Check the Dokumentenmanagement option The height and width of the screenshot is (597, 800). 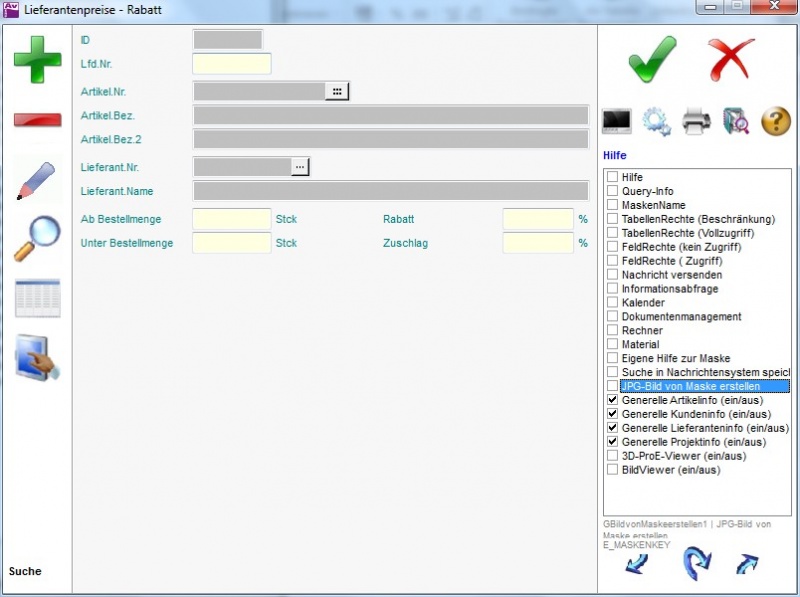612,317
